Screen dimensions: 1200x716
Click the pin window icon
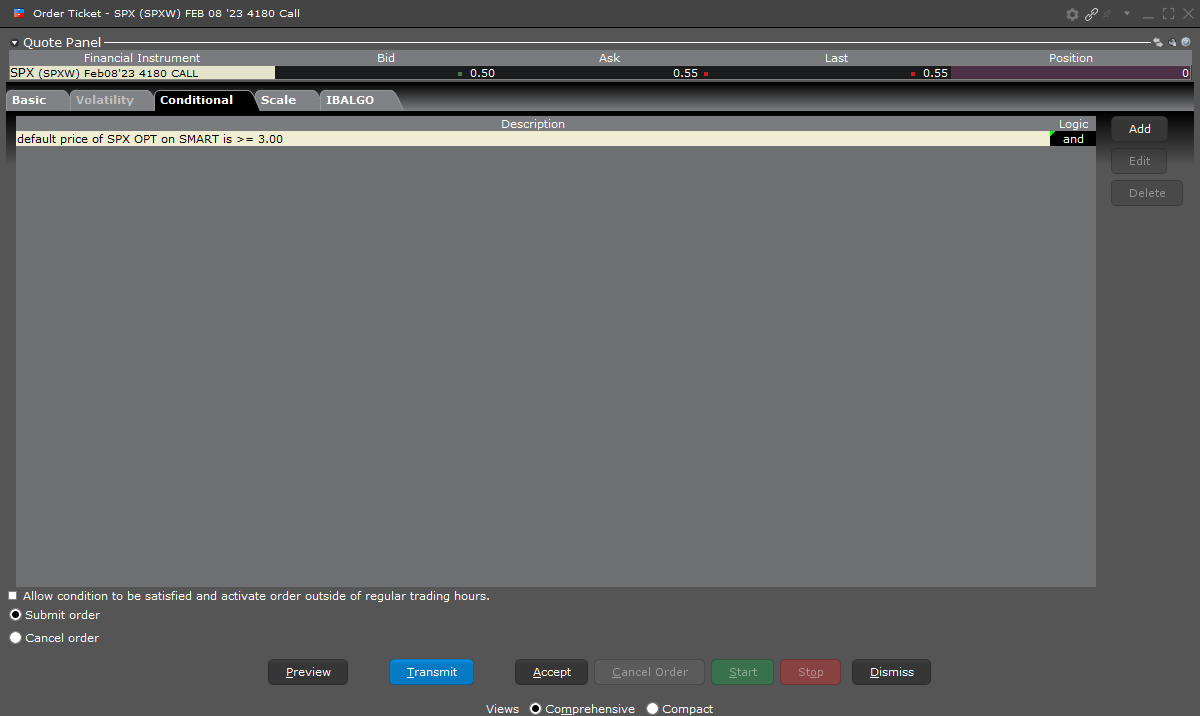(1108, 14)
